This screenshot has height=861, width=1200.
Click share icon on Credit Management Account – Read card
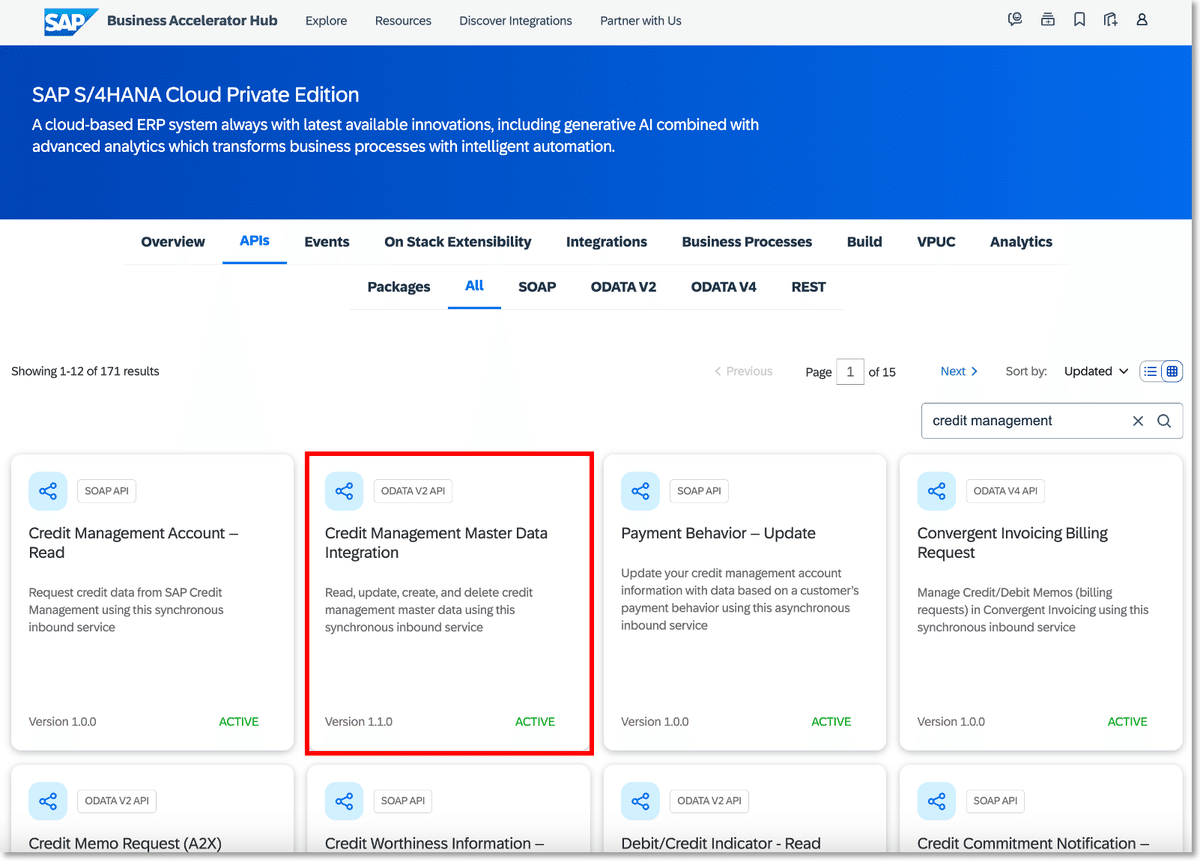[48, 491]
